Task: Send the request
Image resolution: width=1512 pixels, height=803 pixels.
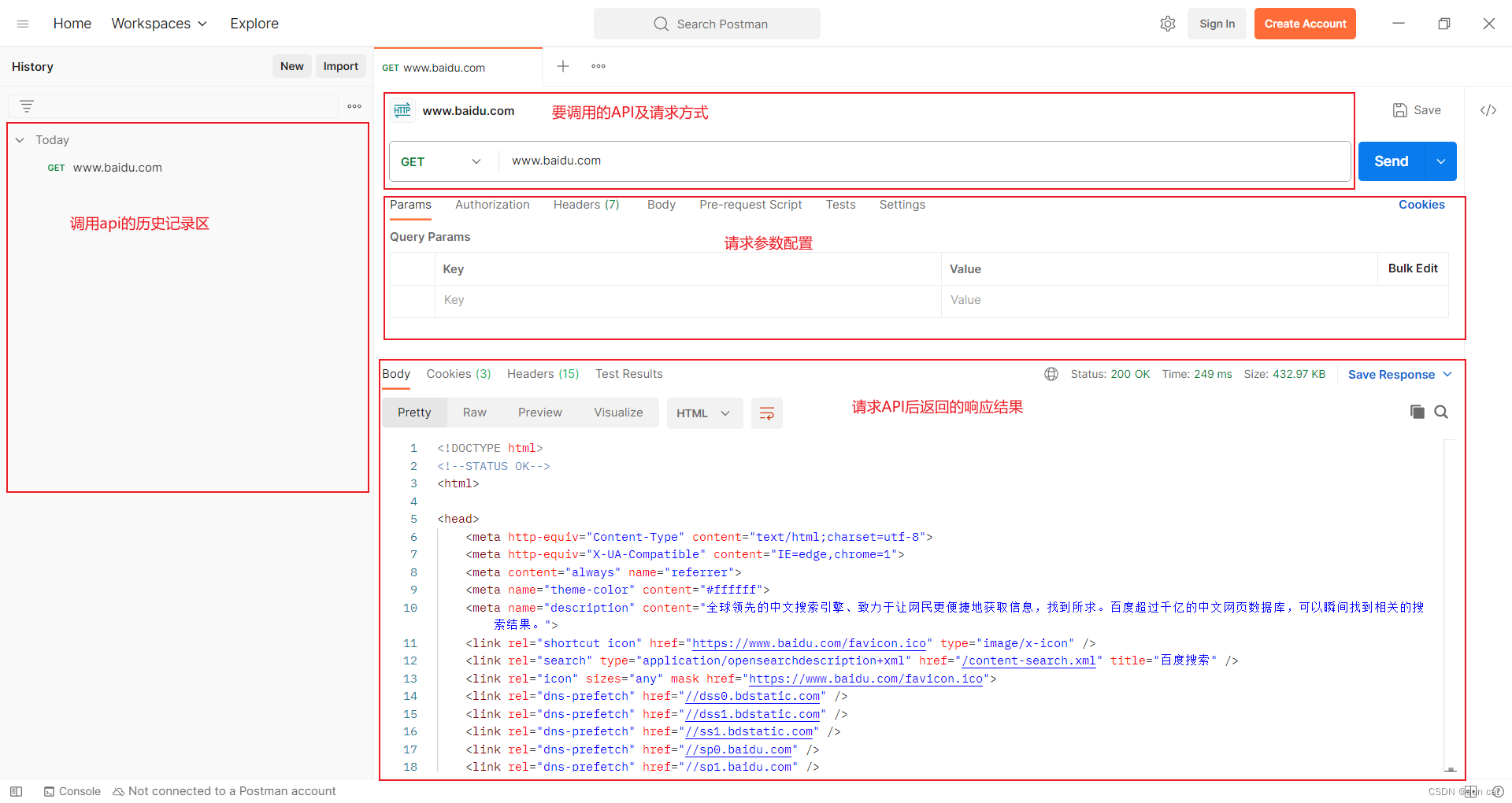Action: 1392,161
